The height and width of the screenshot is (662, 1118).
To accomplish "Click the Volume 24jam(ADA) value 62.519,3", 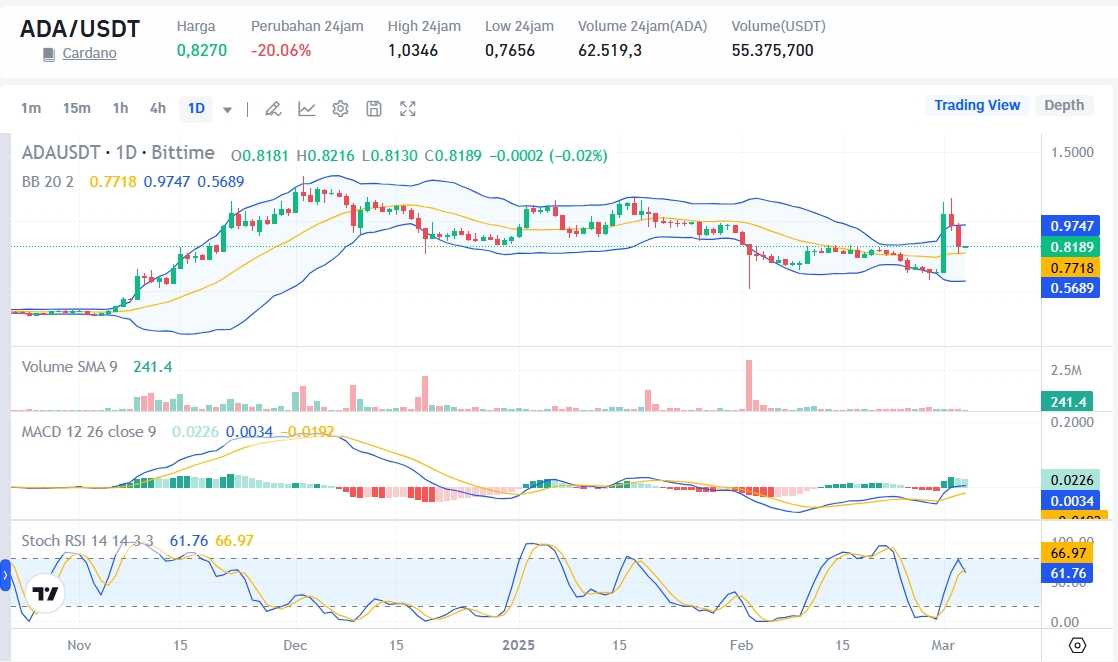I will click(x=610, y=51).
